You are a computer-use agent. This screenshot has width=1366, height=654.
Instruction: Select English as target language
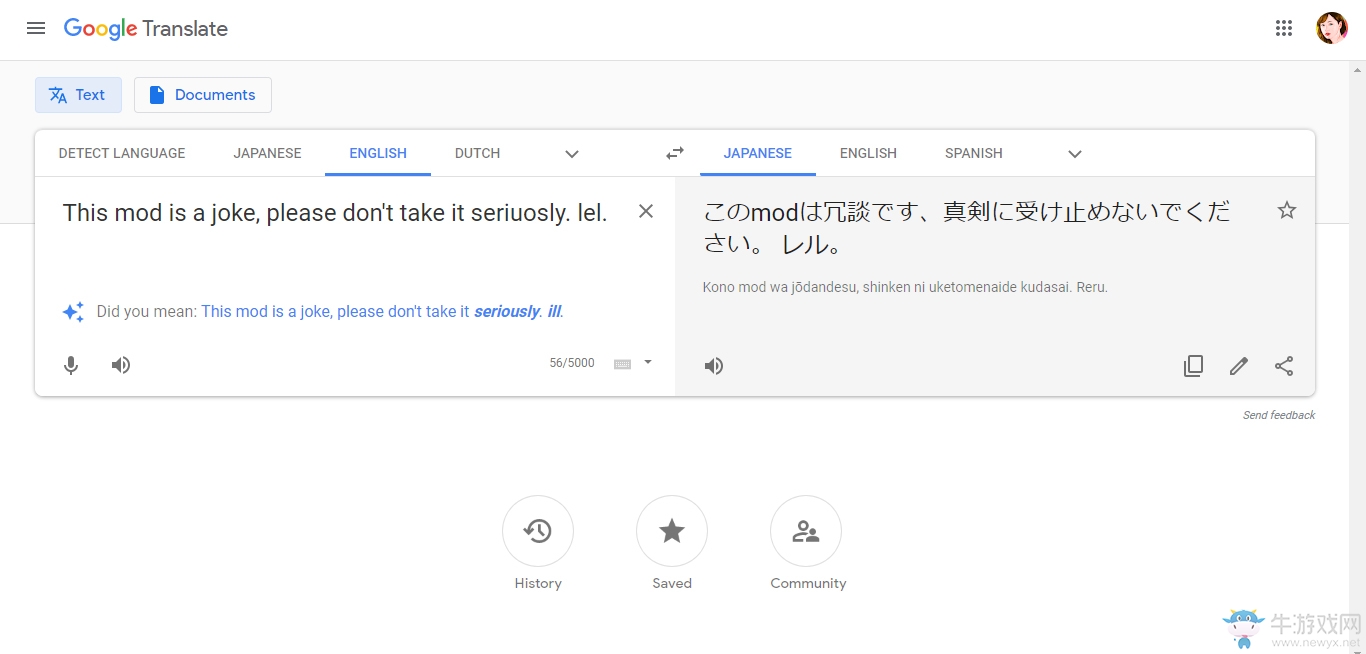pyautogui.click(x=868, y=153)
